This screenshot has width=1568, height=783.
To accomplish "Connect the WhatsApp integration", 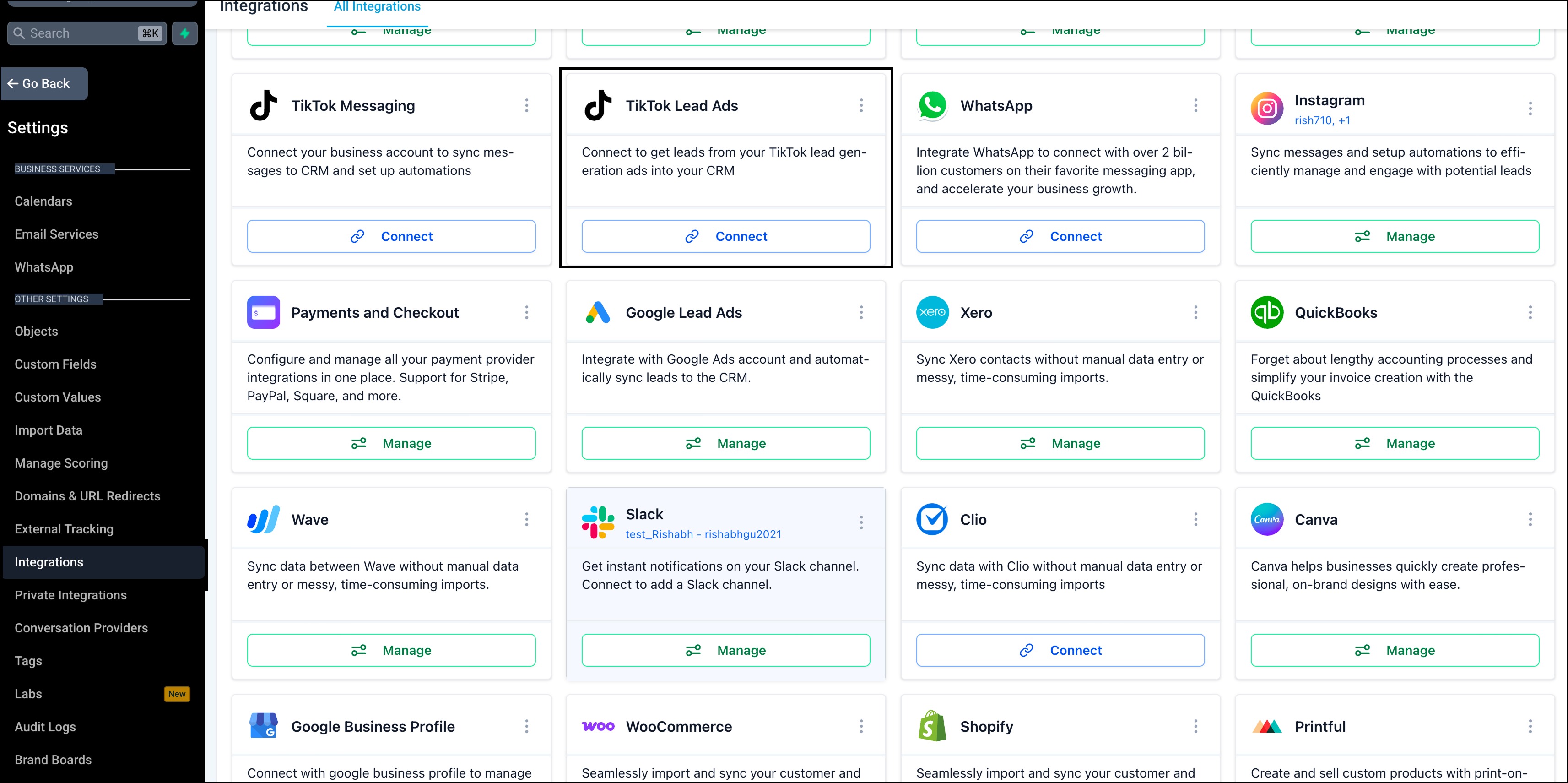I will point(1060,236).
